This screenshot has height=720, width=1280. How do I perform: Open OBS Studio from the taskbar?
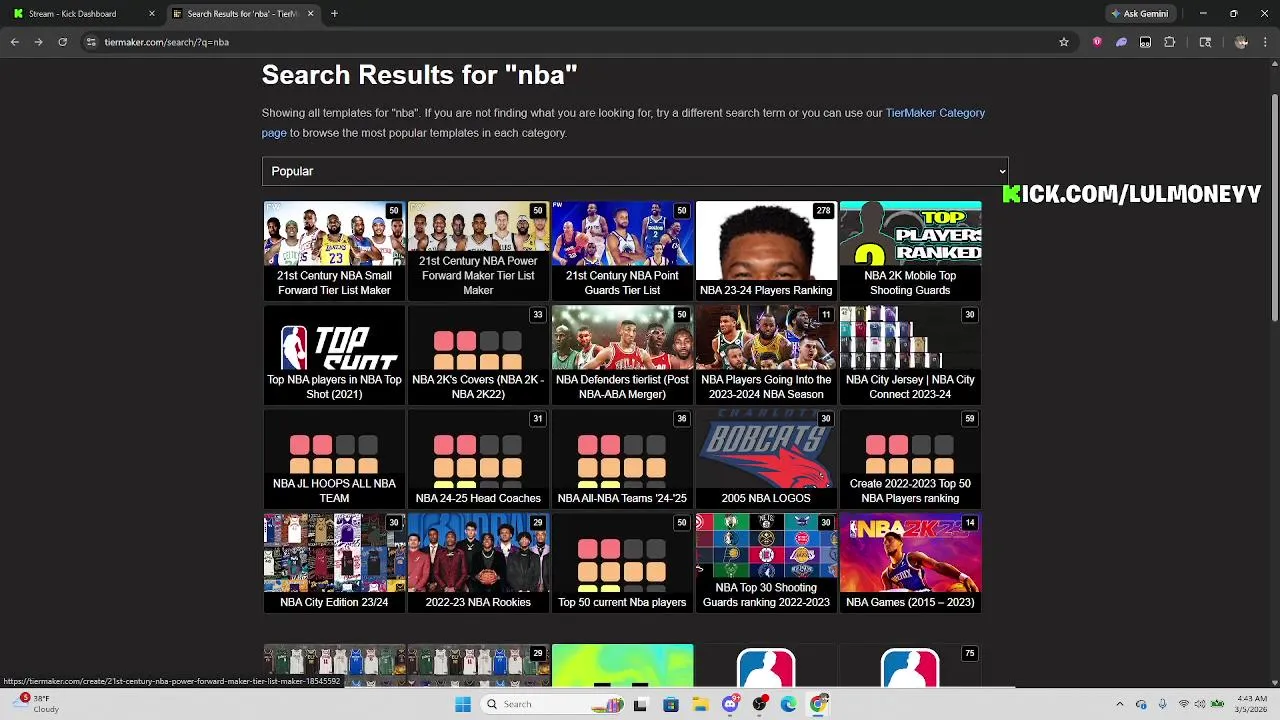[760, 704]
